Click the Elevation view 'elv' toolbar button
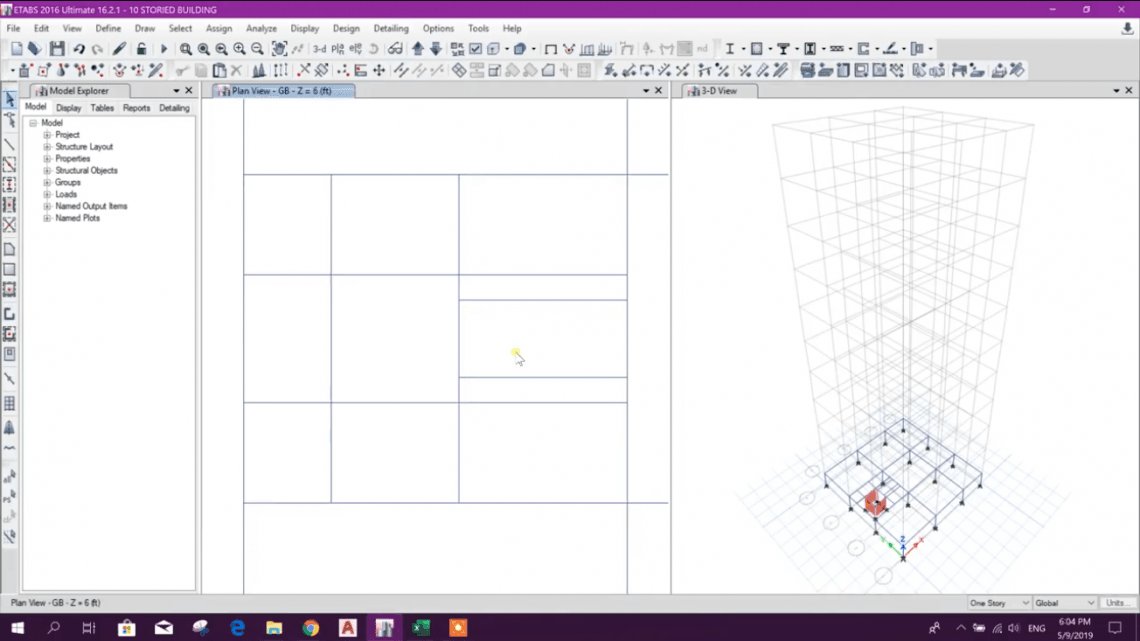Screen dimensions: 1140x641 [x=356, y=49]
